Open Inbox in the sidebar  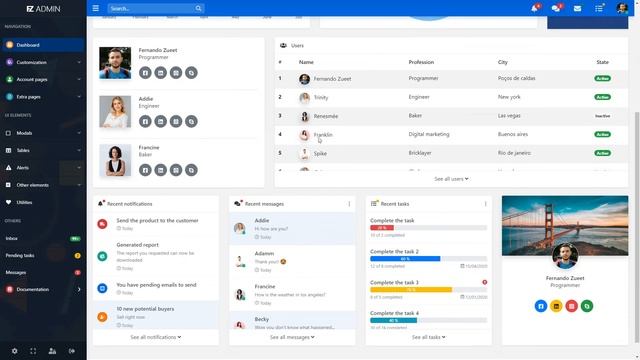point(43,238)
